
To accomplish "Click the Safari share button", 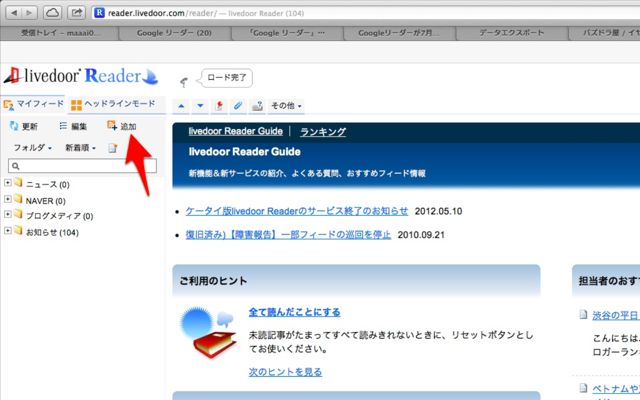I will click(x=76, y=13).
